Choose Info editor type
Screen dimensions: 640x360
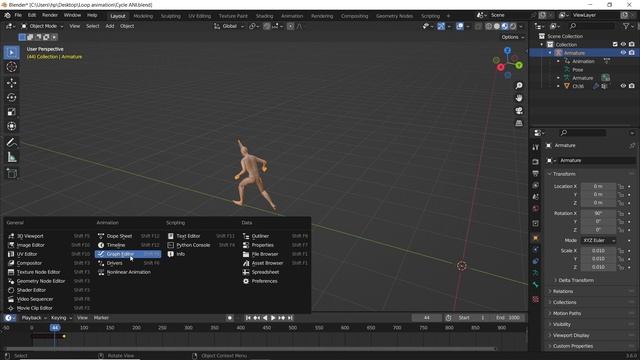(x=201, y=254)
